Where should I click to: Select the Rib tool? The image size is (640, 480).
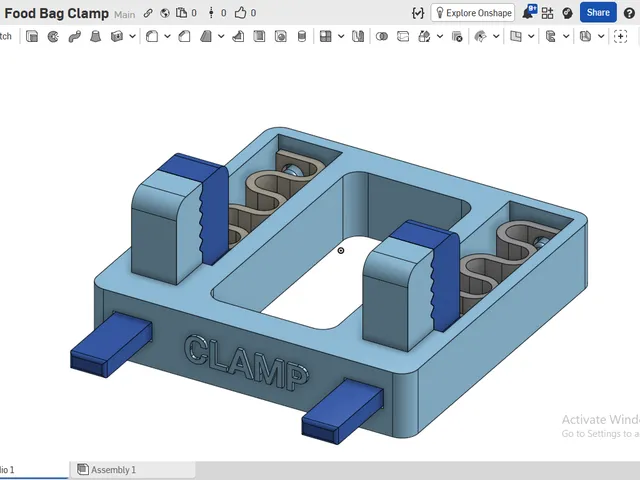[238, 37]
